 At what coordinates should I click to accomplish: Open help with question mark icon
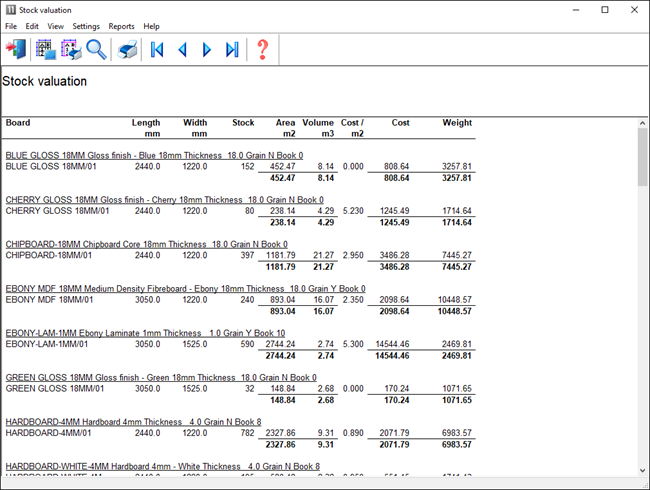click(263, 49)
